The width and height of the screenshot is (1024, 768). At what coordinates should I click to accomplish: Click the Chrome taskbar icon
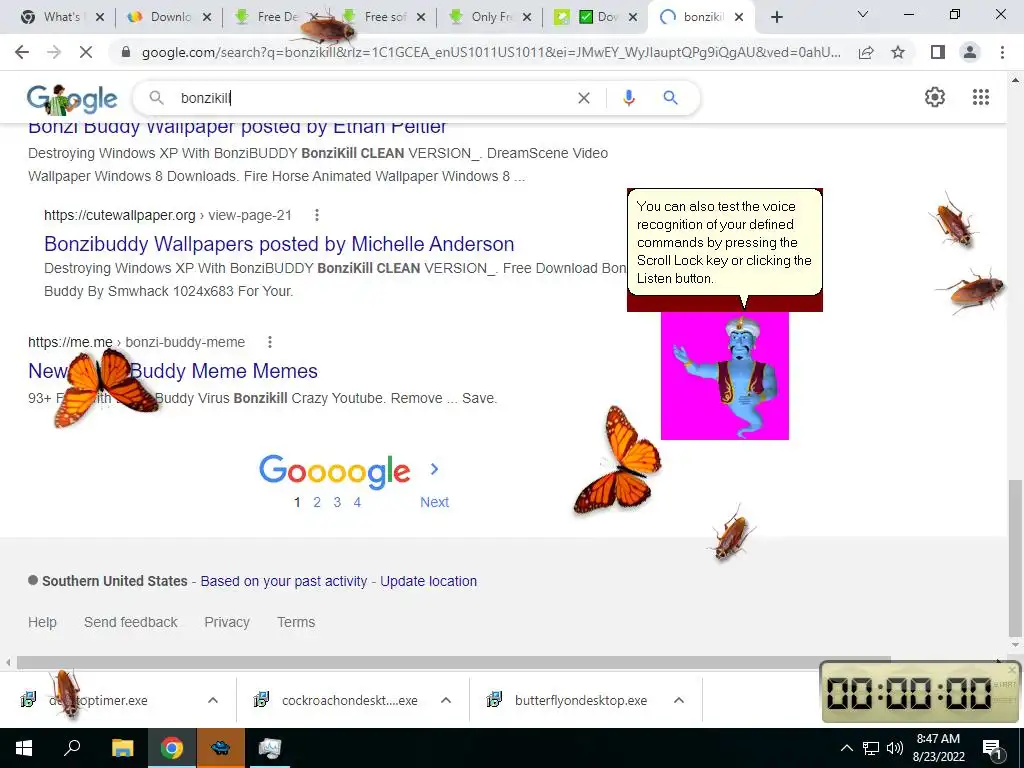(x=172, y=748)
